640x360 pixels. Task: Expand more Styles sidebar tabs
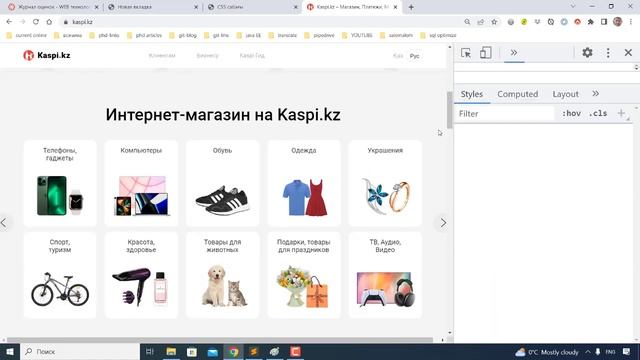[x=596, y=93]
